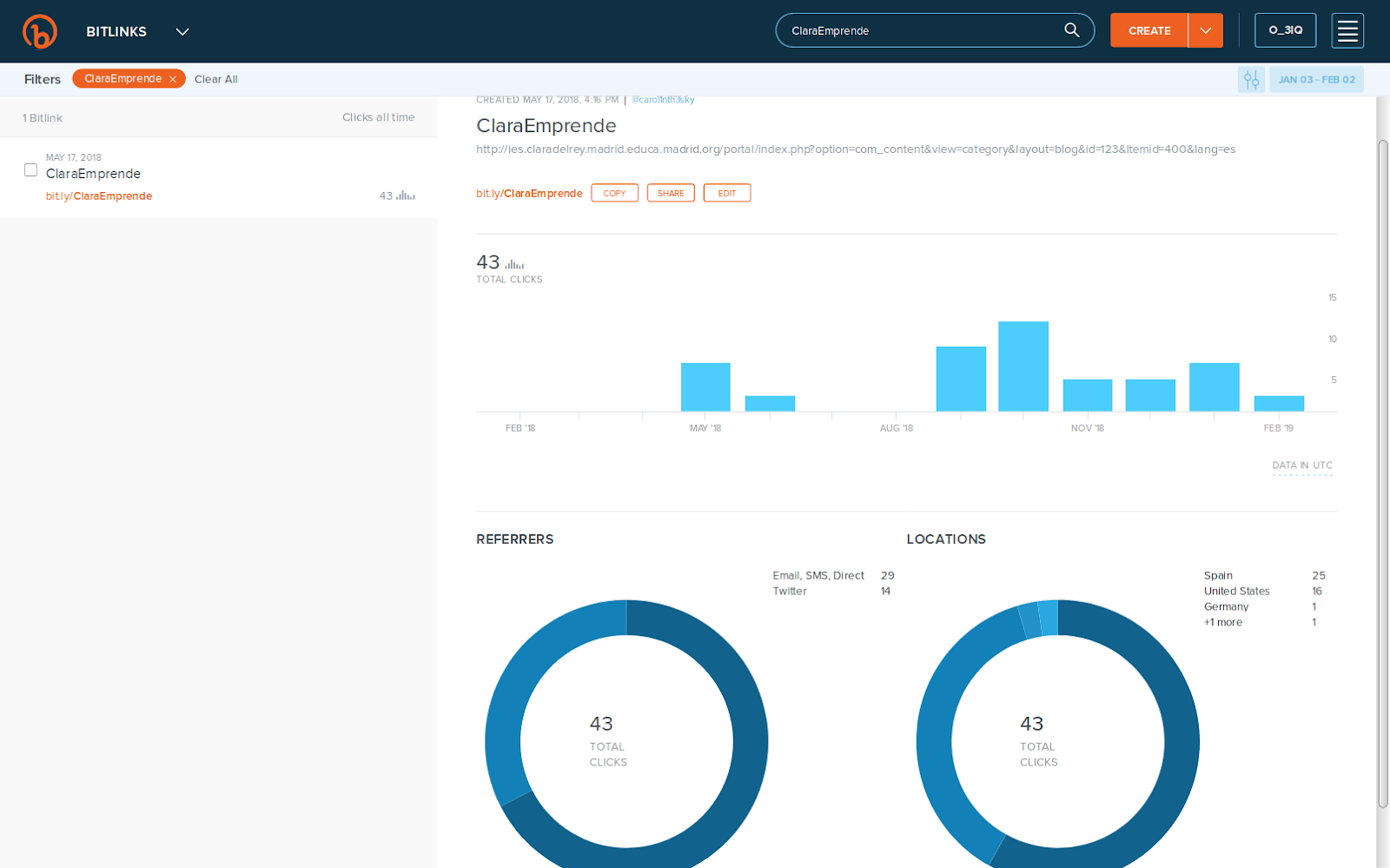Click the page vertical scrollbar

tap(1383, 474)
